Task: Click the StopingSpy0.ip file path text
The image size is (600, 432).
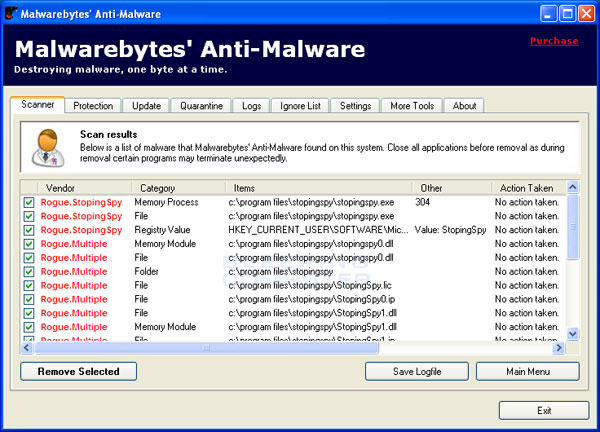Action: point(311,299)
